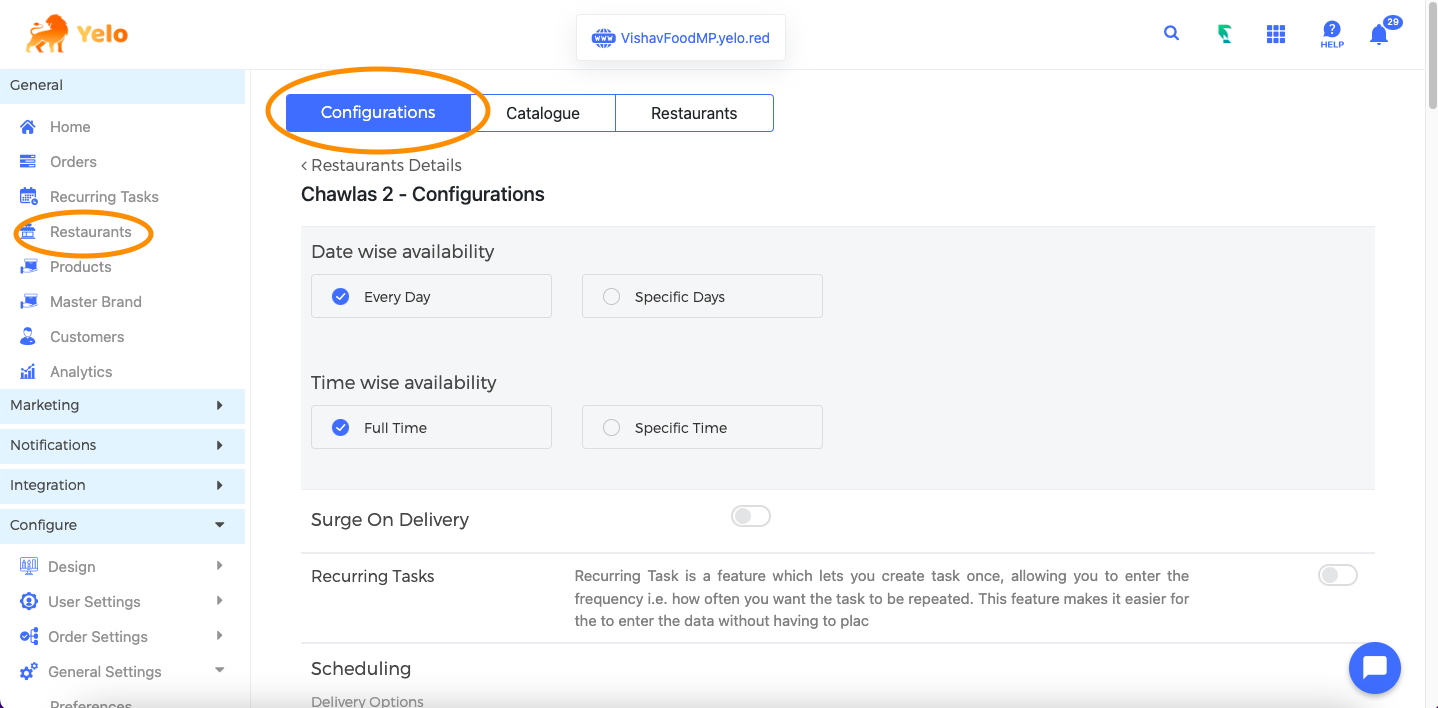1438x708 pixels.
Task: Choose the Specific Time radio option
Action: pos(612,428)
